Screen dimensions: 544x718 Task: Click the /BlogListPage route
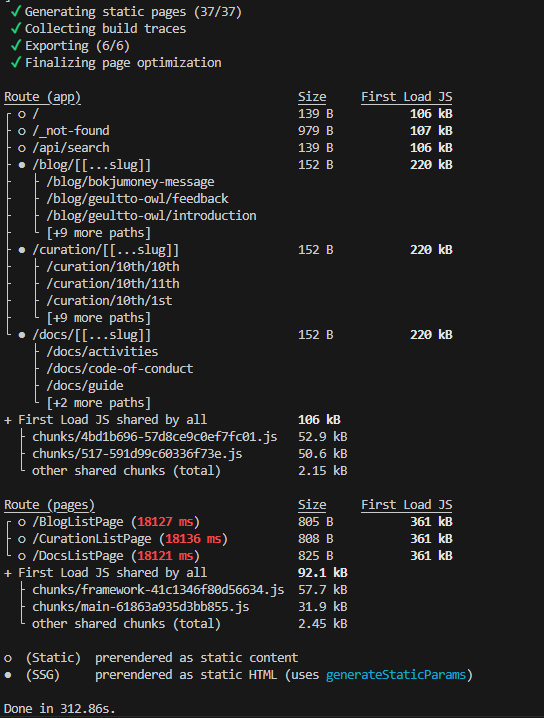(x=77, y=522)
